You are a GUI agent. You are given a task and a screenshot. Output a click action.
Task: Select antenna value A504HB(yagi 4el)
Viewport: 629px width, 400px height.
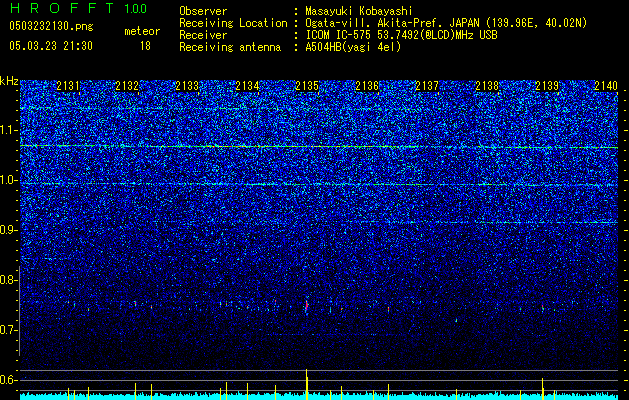tap(353, 47)
